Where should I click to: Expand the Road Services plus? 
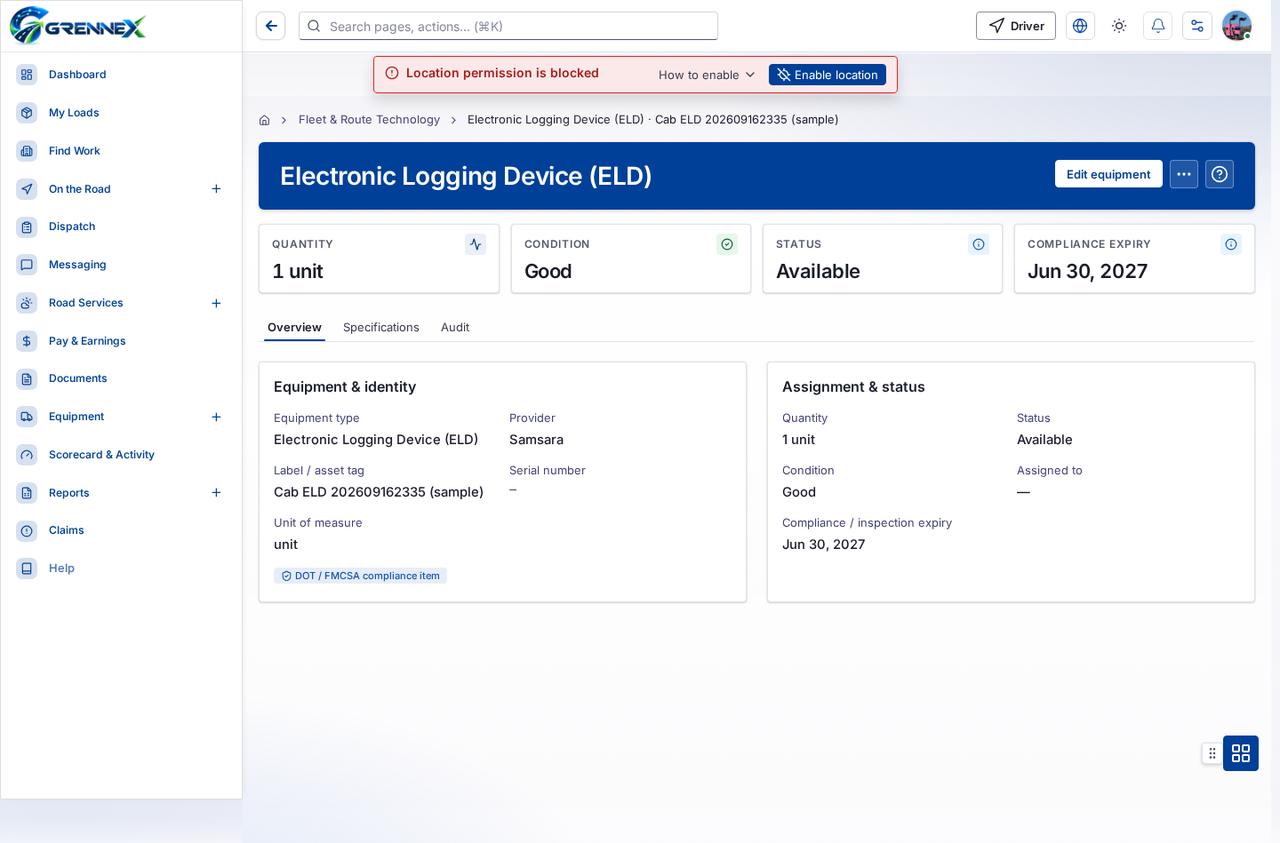[x=216, y=303]
